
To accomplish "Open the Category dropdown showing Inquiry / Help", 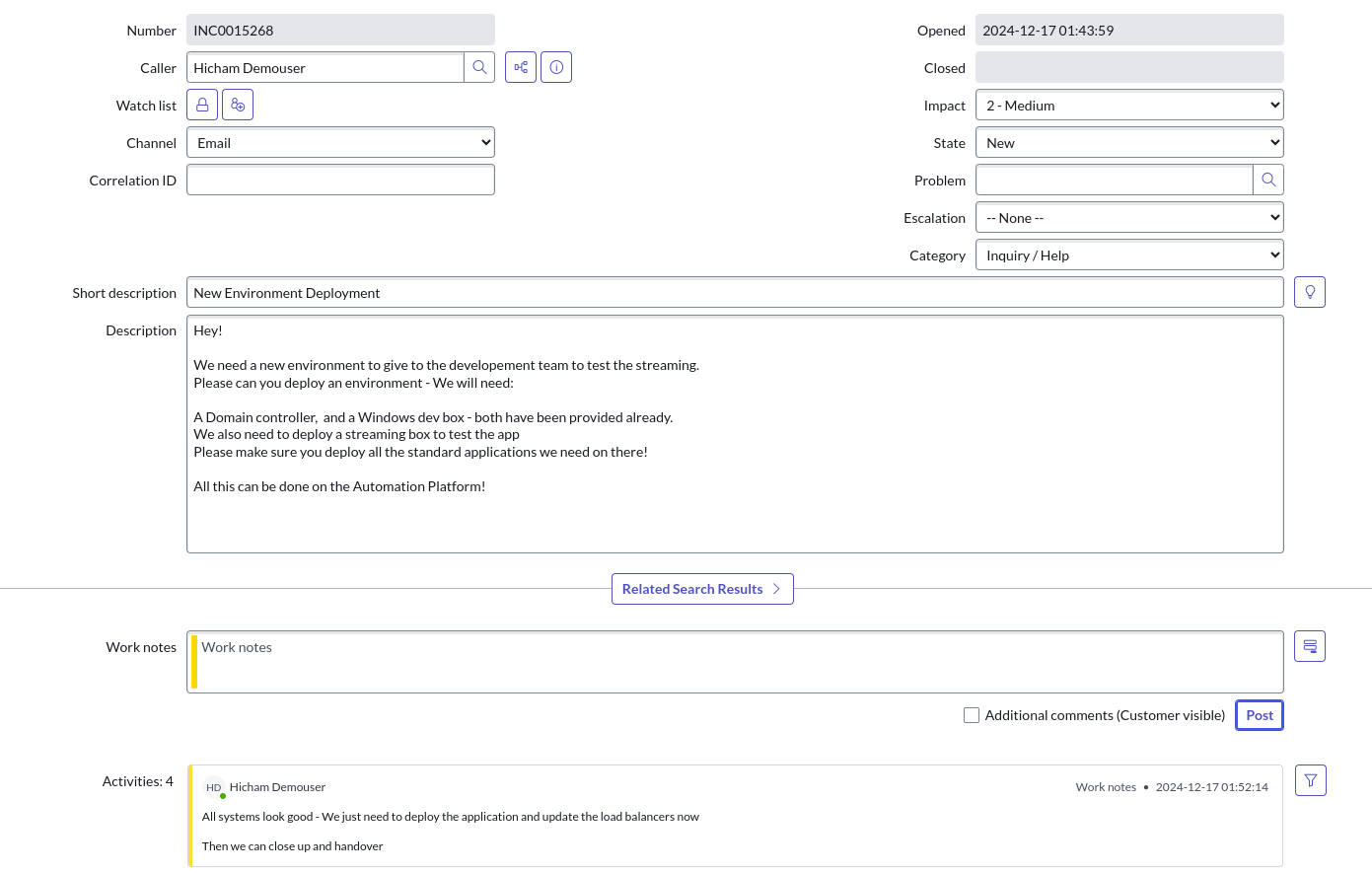I will pos(1129,255).
